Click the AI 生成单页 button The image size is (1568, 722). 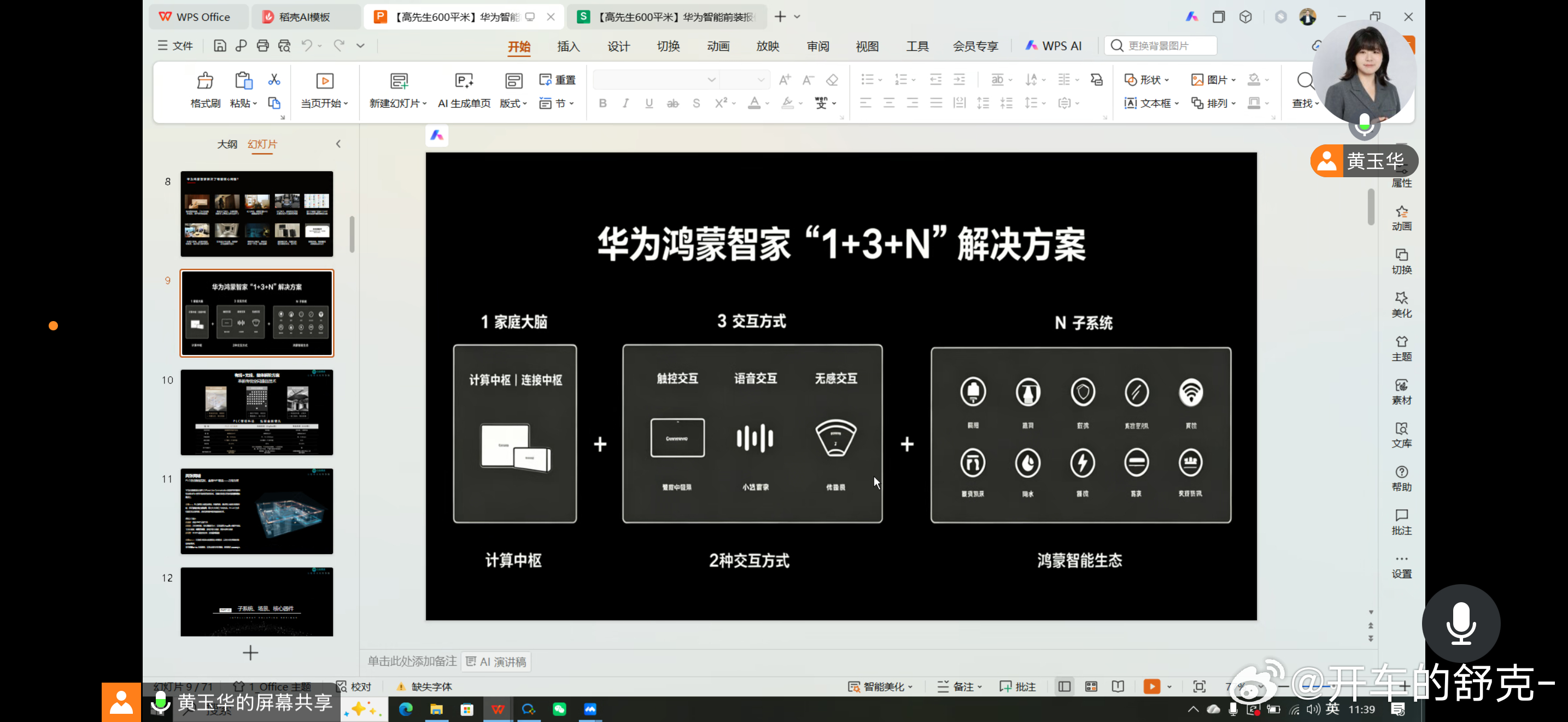[464, 90]
